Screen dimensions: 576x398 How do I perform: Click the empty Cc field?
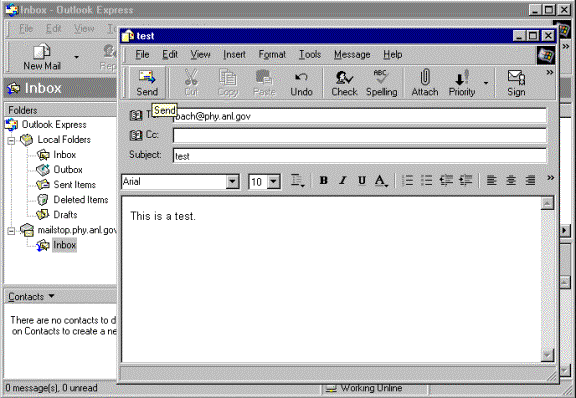coord(360,135)
